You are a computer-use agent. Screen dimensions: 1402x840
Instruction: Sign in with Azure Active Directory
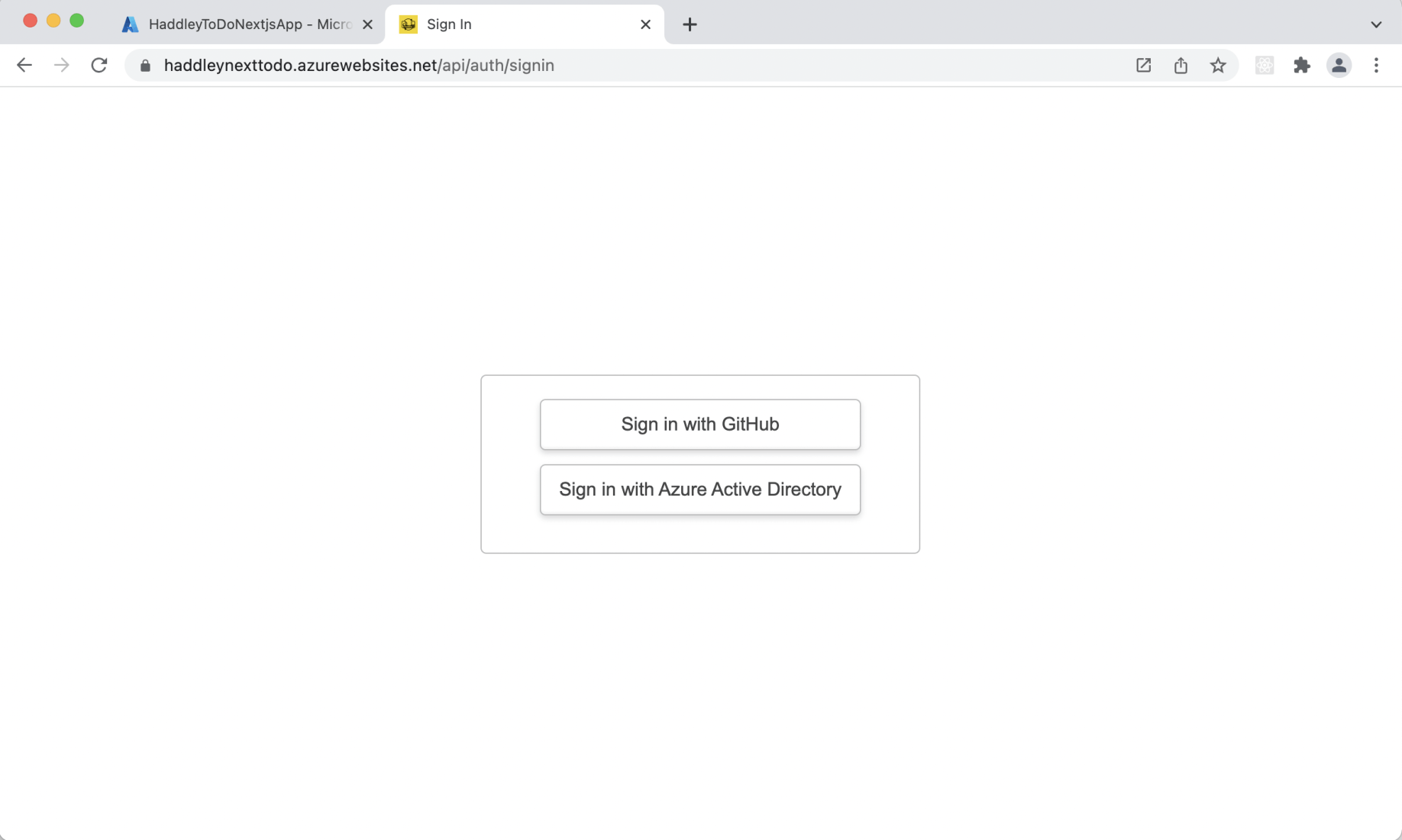699,489
